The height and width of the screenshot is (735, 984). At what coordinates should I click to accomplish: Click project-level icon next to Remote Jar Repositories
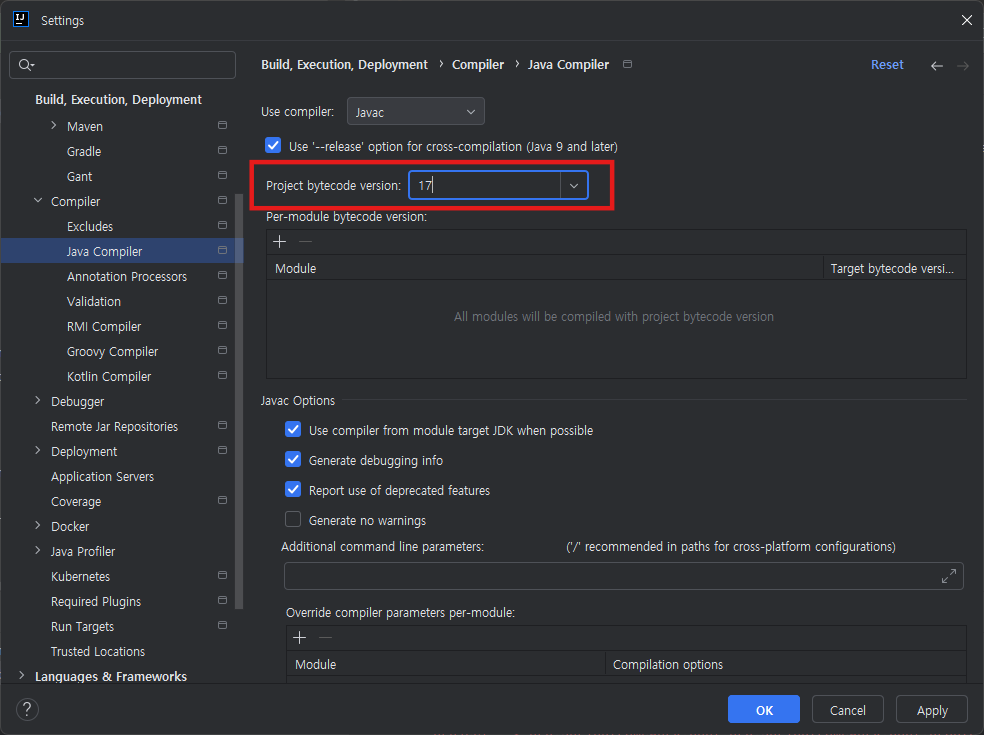point(222,426)
